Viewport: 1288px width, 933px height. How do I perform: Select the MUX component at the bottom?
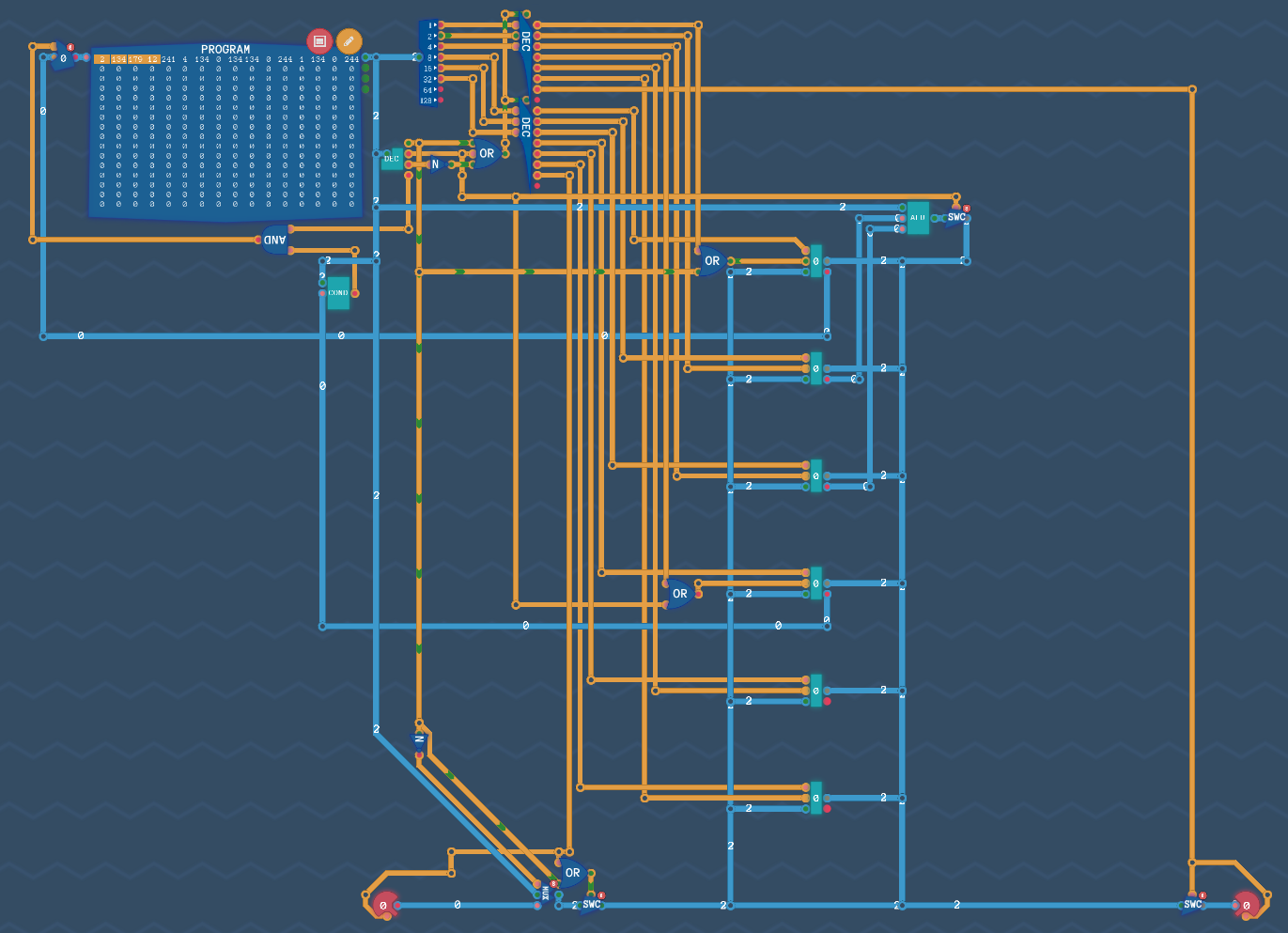(546, 894)
